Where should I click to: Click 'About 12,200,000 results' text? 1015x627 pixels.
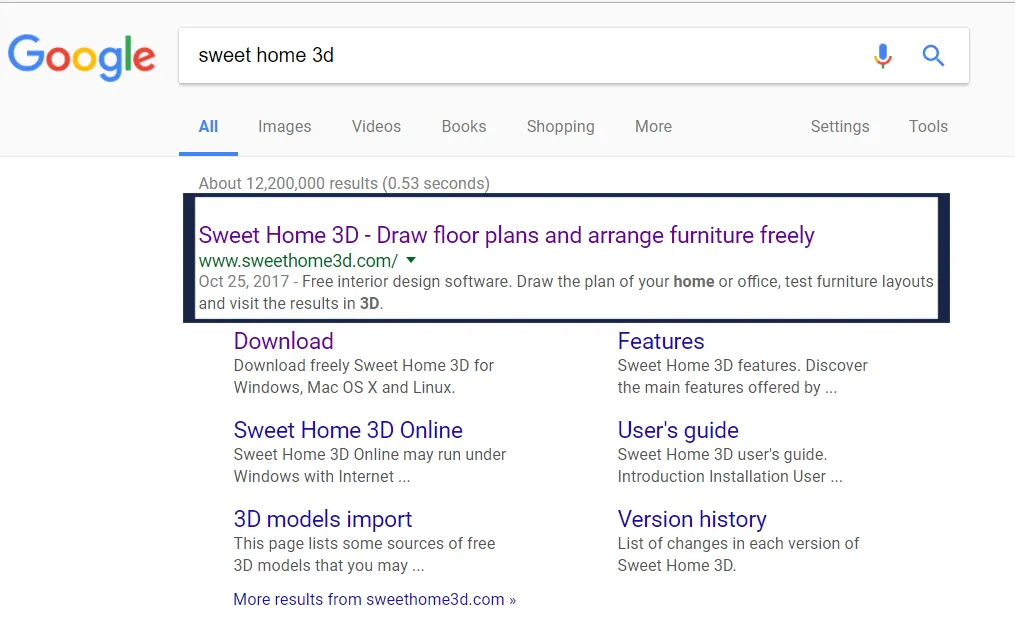[x=287, y=183]
